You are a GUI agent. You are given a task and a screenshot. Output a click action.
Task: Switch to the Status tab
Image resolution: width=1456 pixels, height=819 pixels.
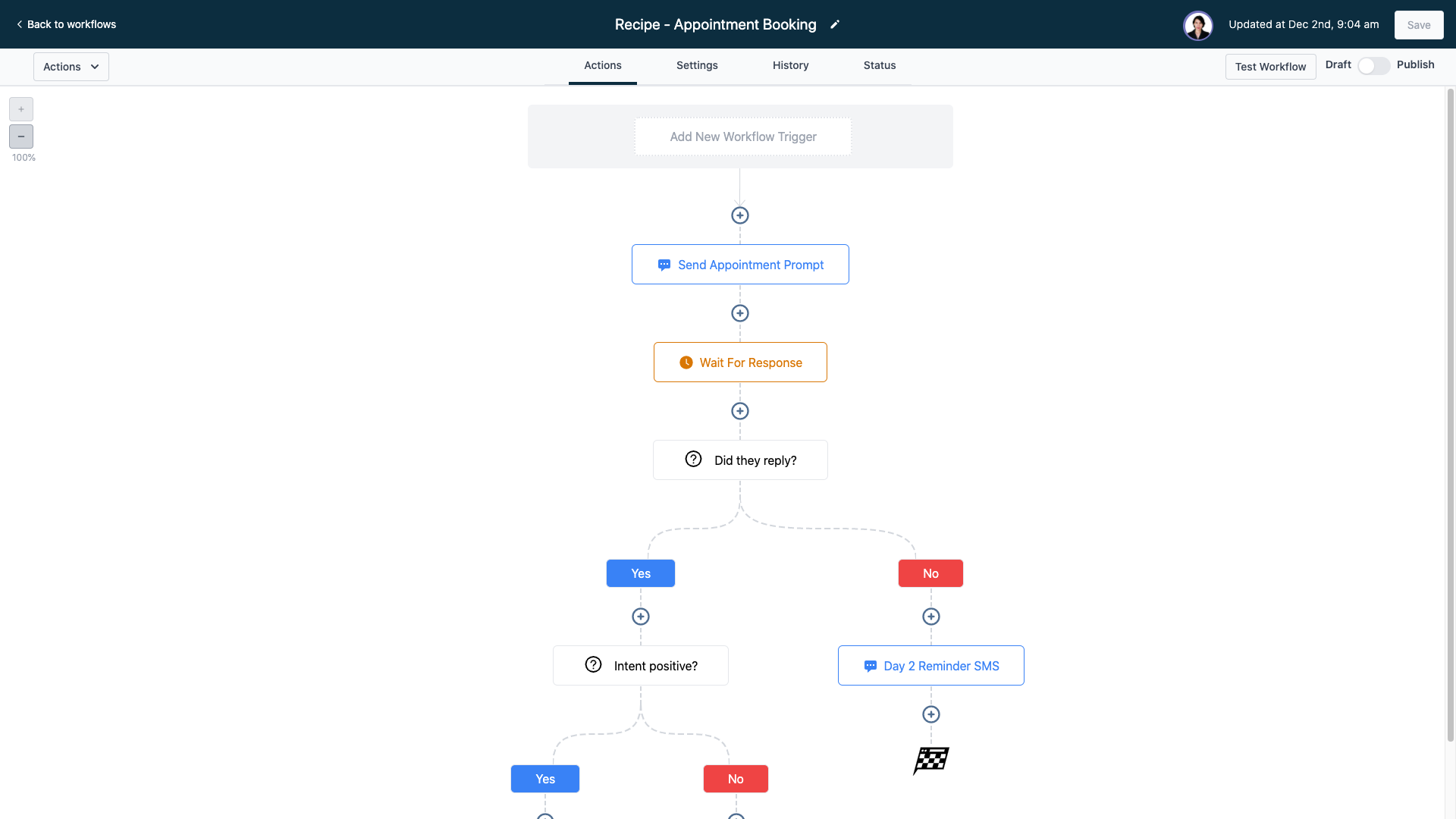pyautogui.click(x=880, y=66)
